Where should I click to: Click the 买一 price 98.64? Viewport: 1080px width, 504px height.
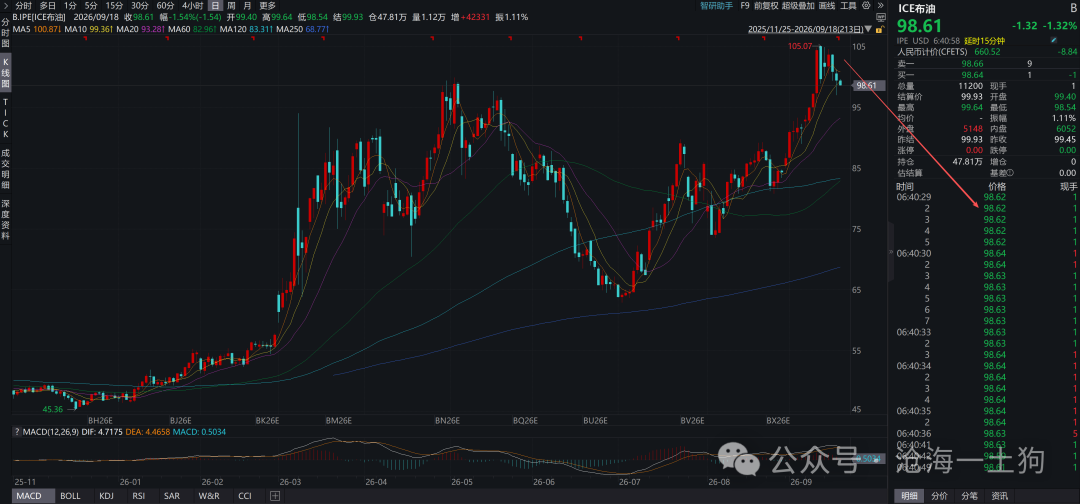(974, 74)
